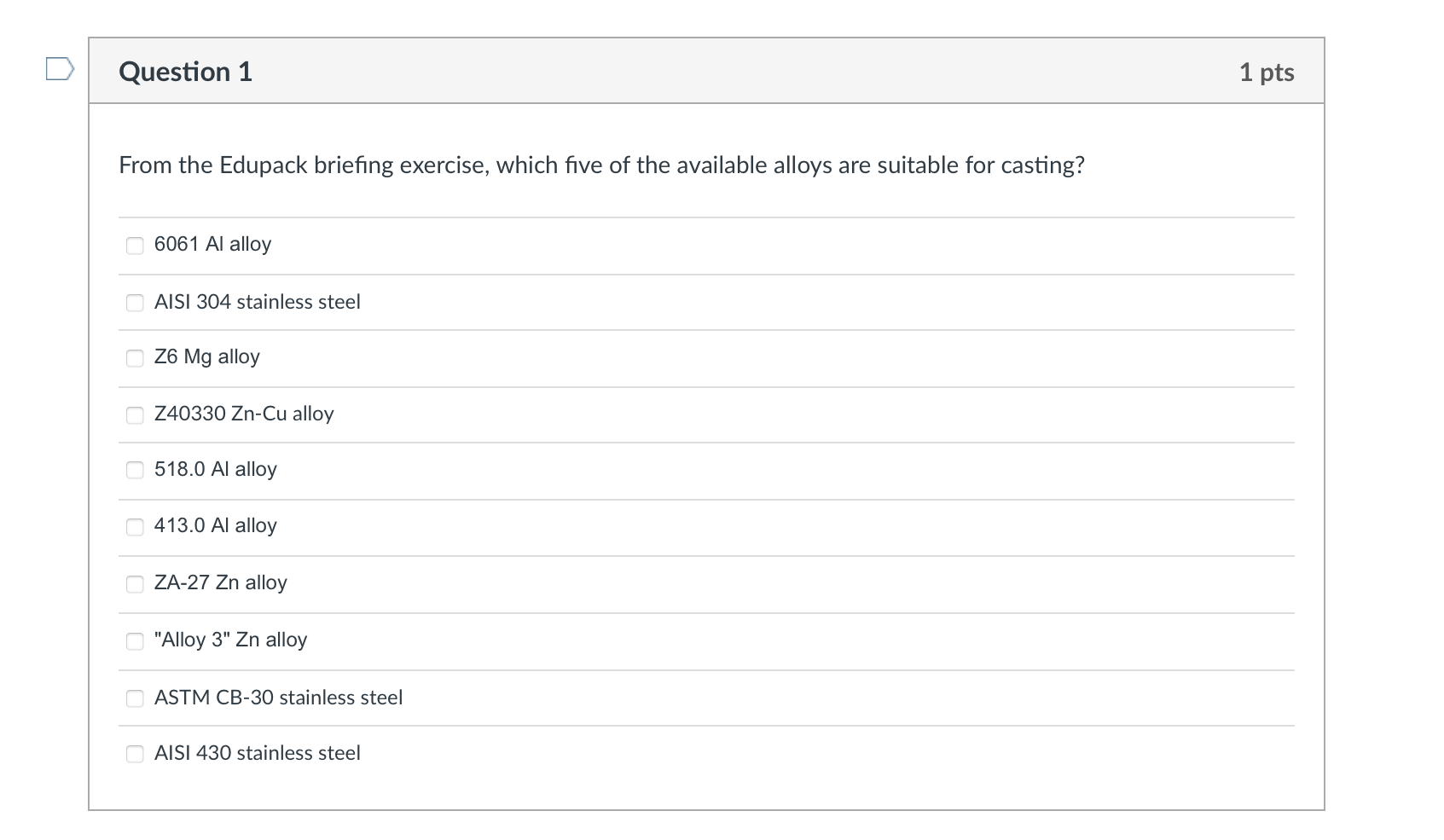Tick the ASTM CB-30 stainless steel checkbox

point(135,698)
